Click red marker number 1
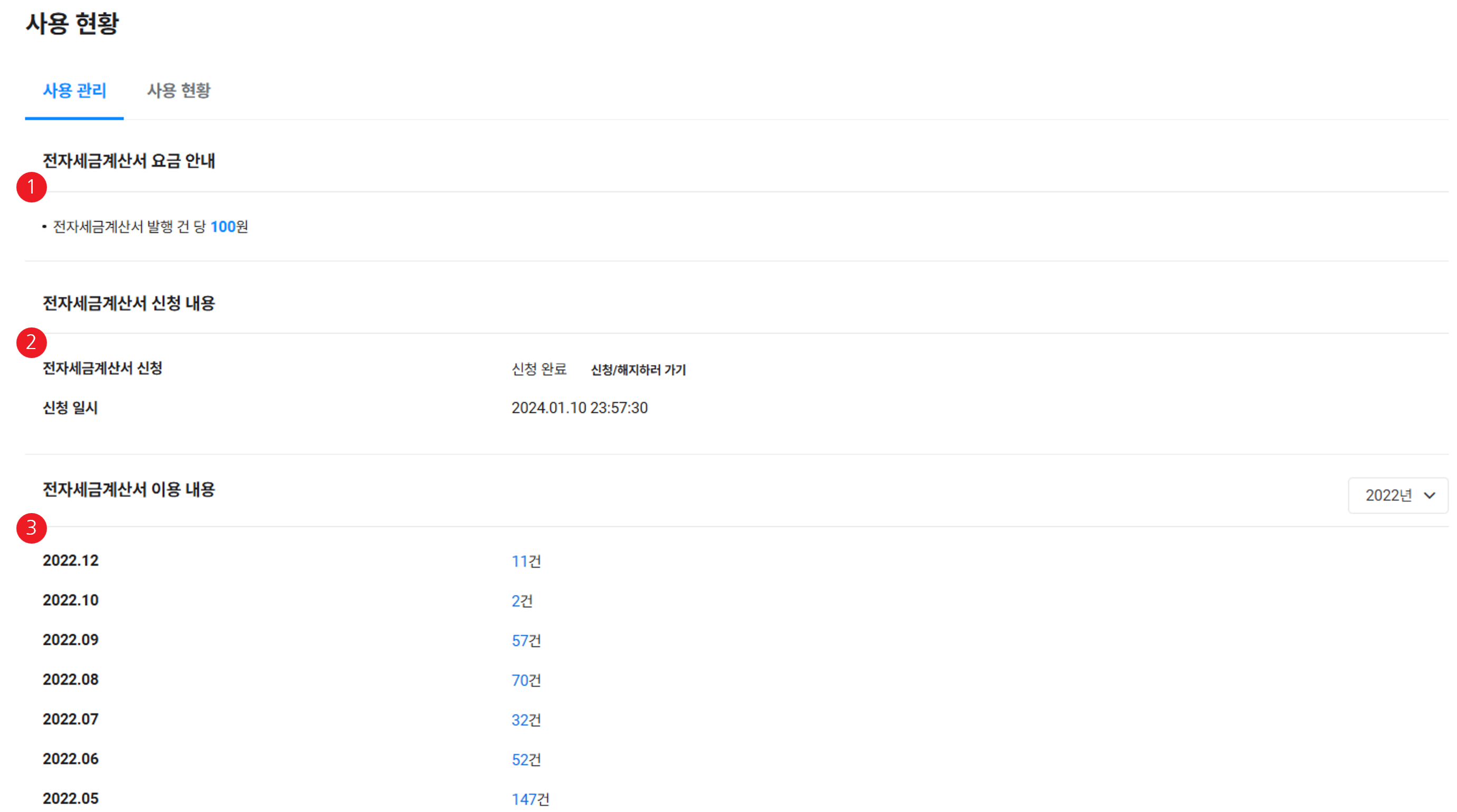 pyautogui.click(x=32, y=187)
